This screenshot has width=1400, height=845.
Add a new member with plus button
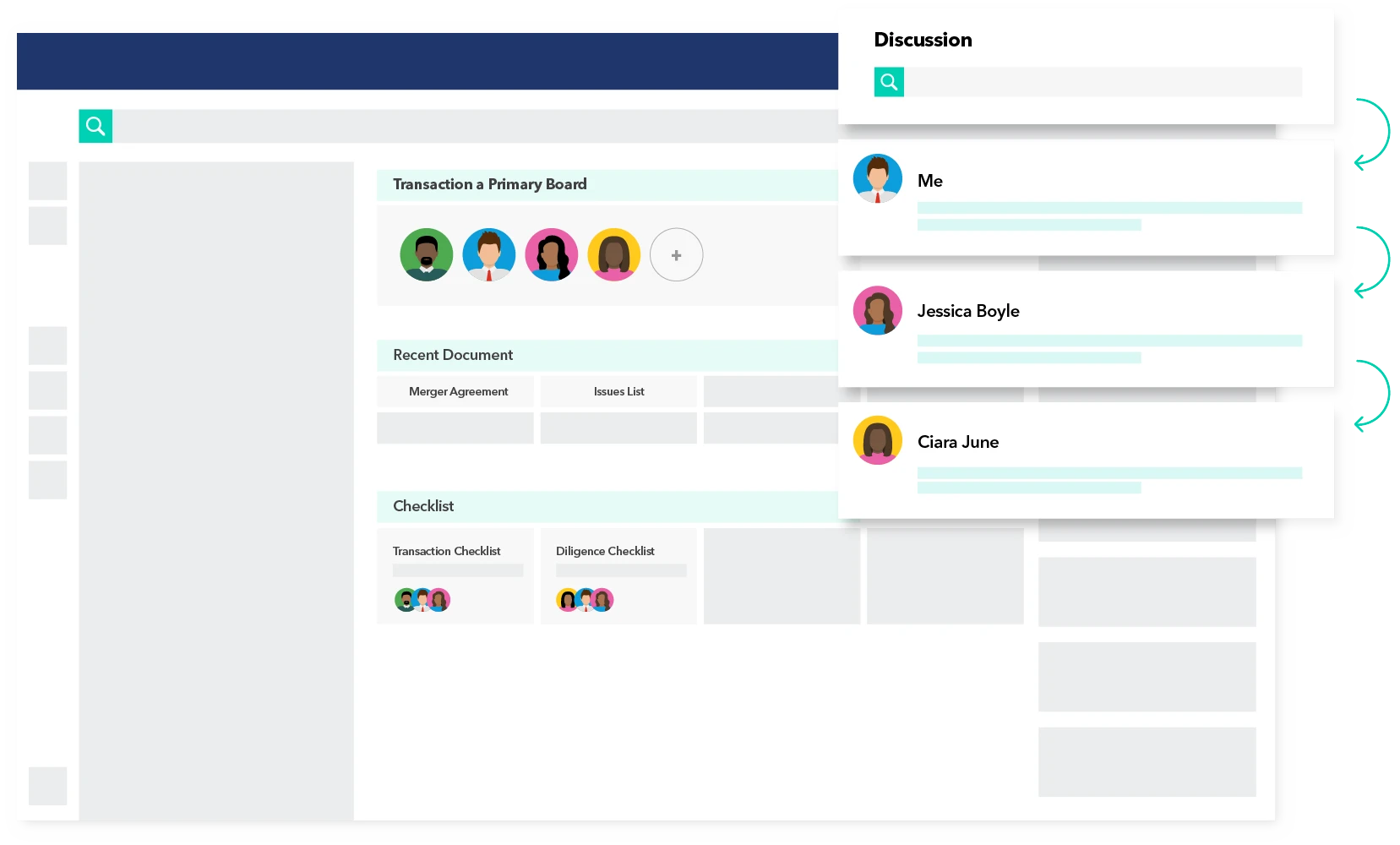pos(676,254)
